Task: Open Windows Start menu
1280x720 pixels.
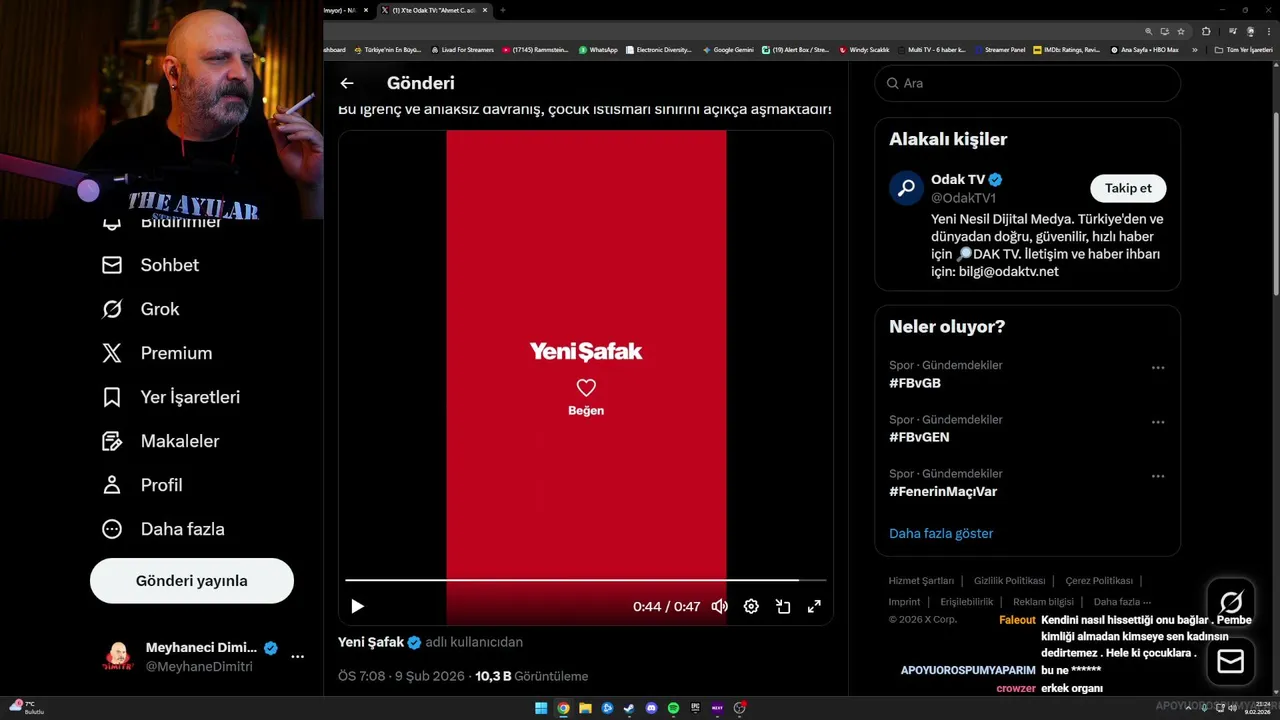Action: point(541,708)
